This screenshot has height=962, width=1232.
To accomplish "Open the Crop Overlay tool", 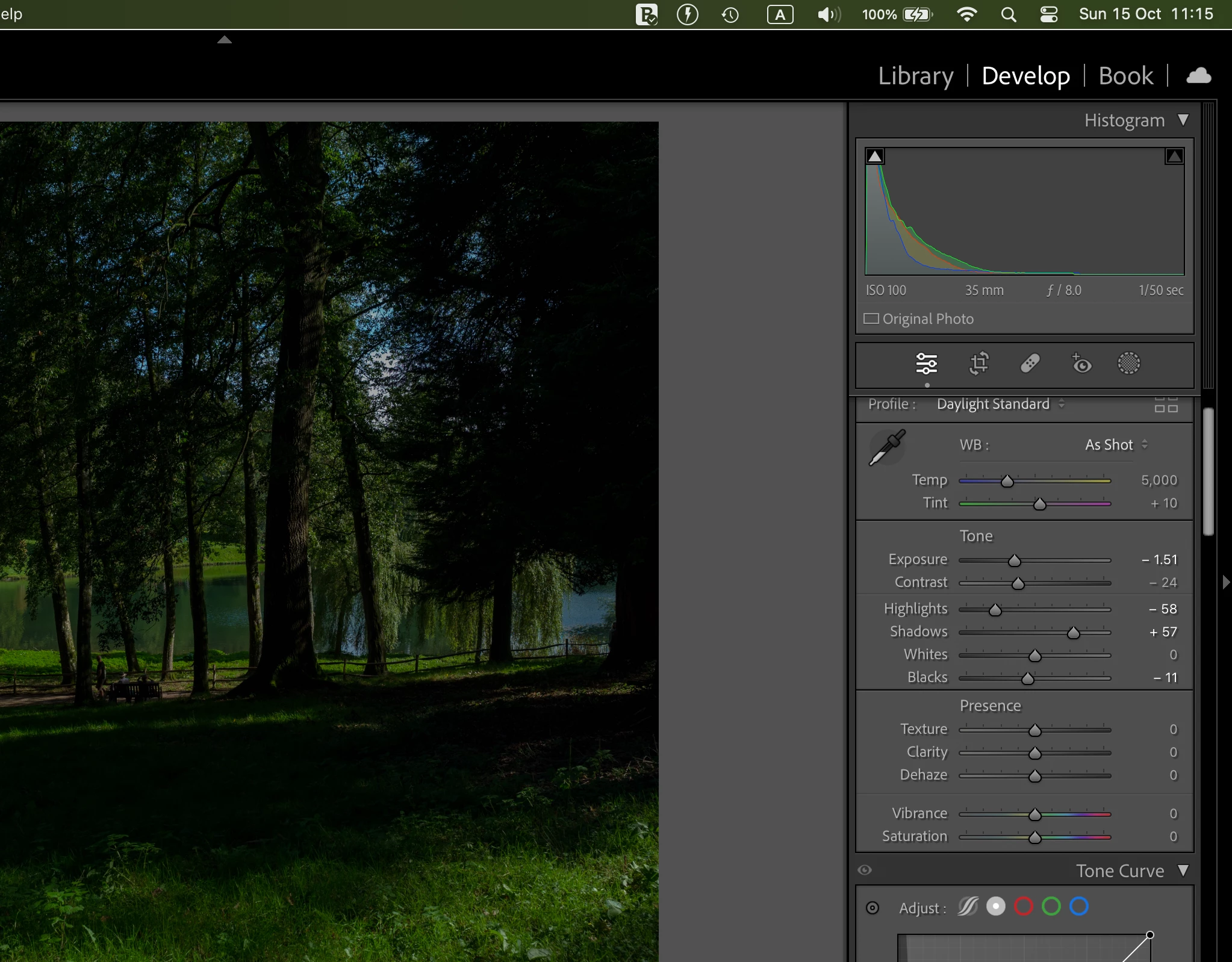I will (x=979, y=364).
